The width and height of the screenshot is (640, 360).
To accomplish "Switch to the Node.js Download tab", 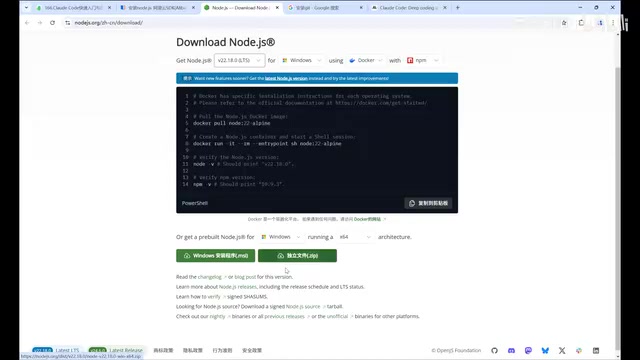I will point(241,7).
